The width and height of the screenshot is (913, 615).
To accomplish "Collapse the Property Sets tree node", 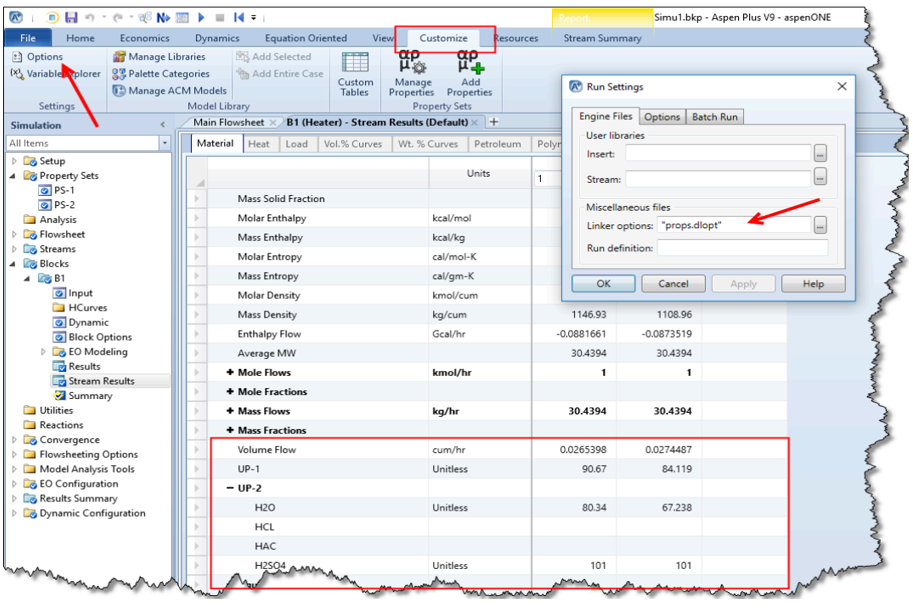I will point(13,175).
